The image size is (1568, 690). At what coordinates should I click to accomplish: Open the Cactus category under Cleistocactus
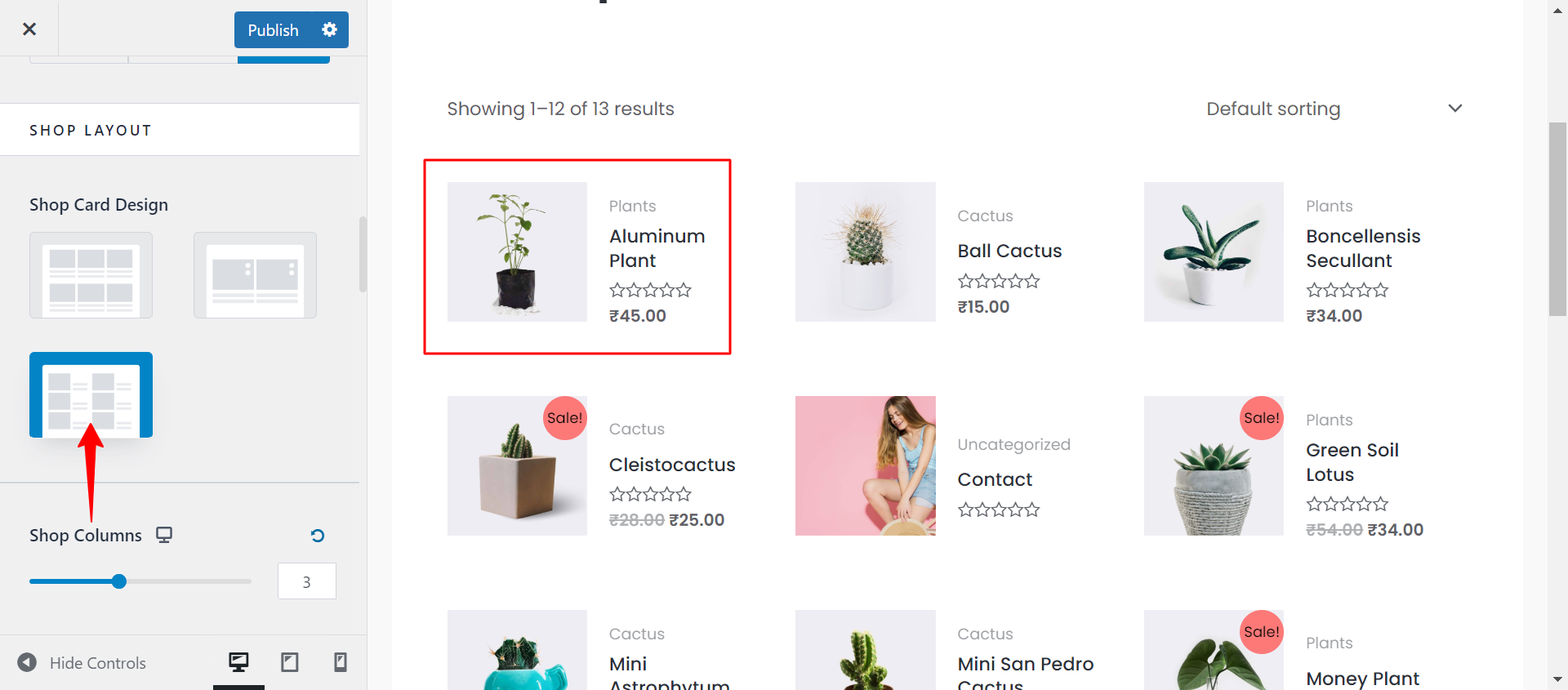(x=636, y=428)
